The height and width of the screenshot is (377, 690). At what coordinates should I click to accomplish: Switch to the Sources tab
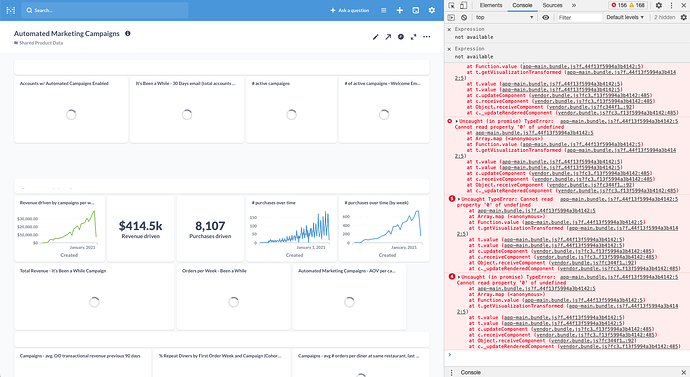(x=552, y=5)
